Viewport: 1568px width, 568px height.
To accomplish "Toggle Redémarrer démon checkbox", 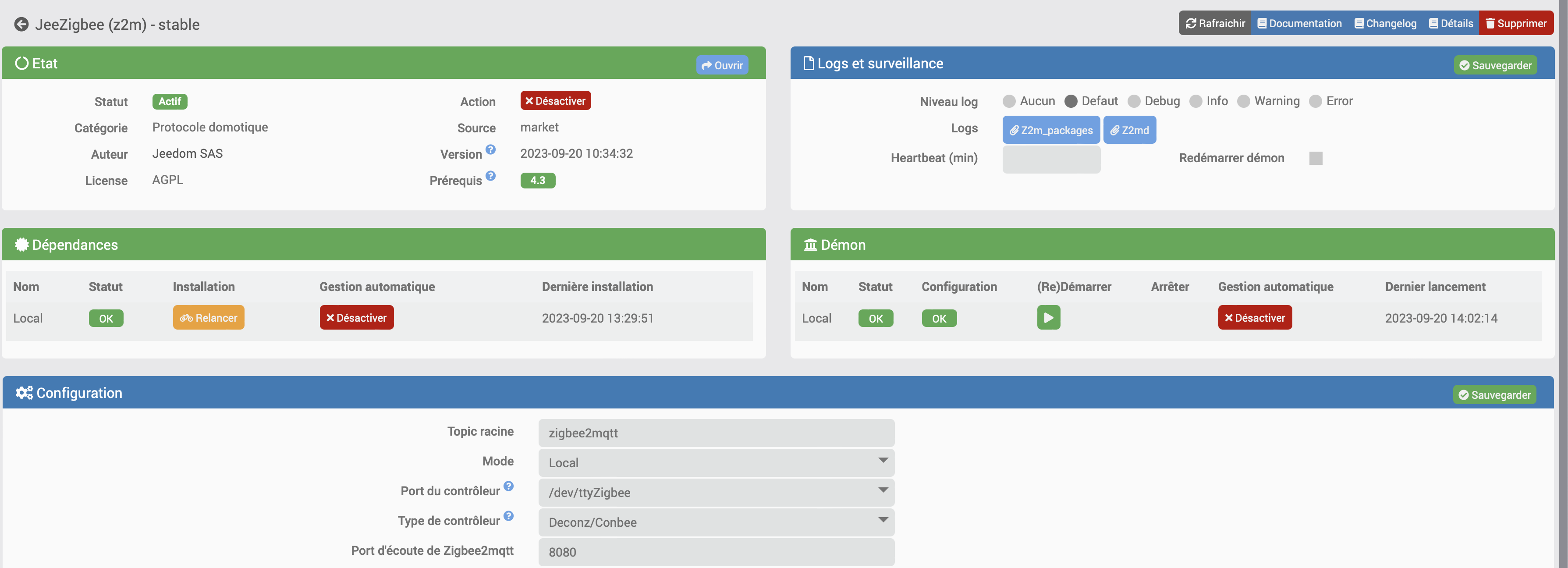I will tap(1316, 158).
